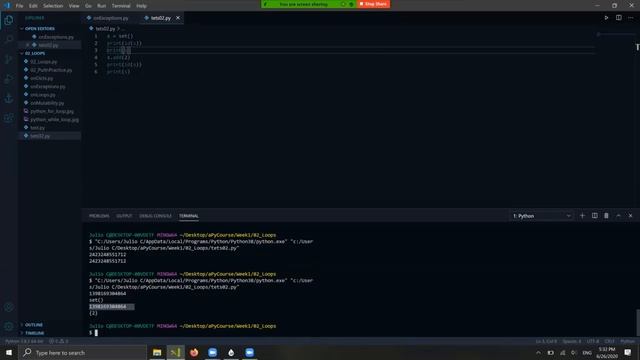Close the terminal panel
Screen dimensions: 640x360
click(630, 216)
